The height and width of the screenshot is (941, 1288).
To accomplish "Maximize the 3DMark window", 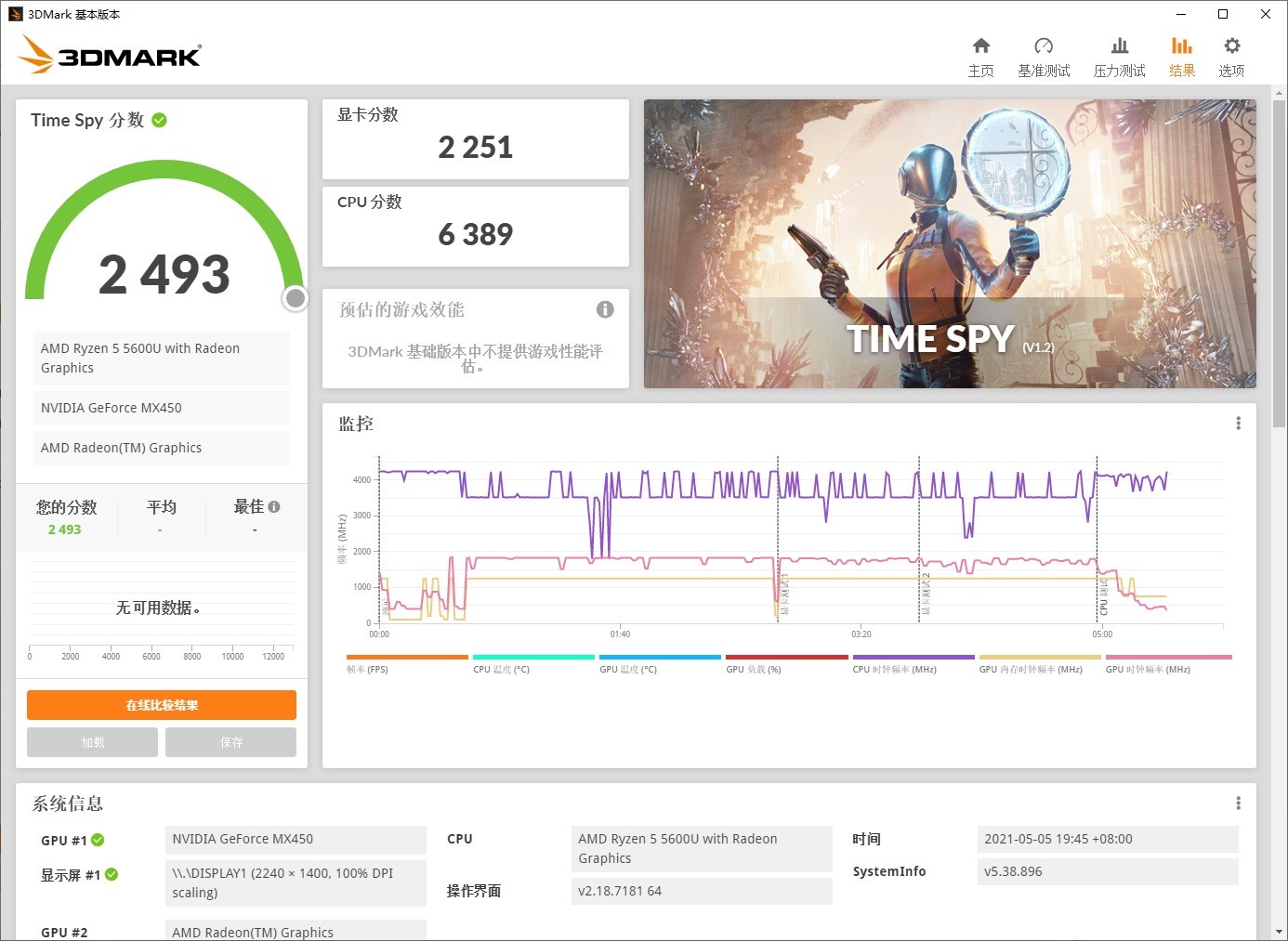I will point(1223,14).
